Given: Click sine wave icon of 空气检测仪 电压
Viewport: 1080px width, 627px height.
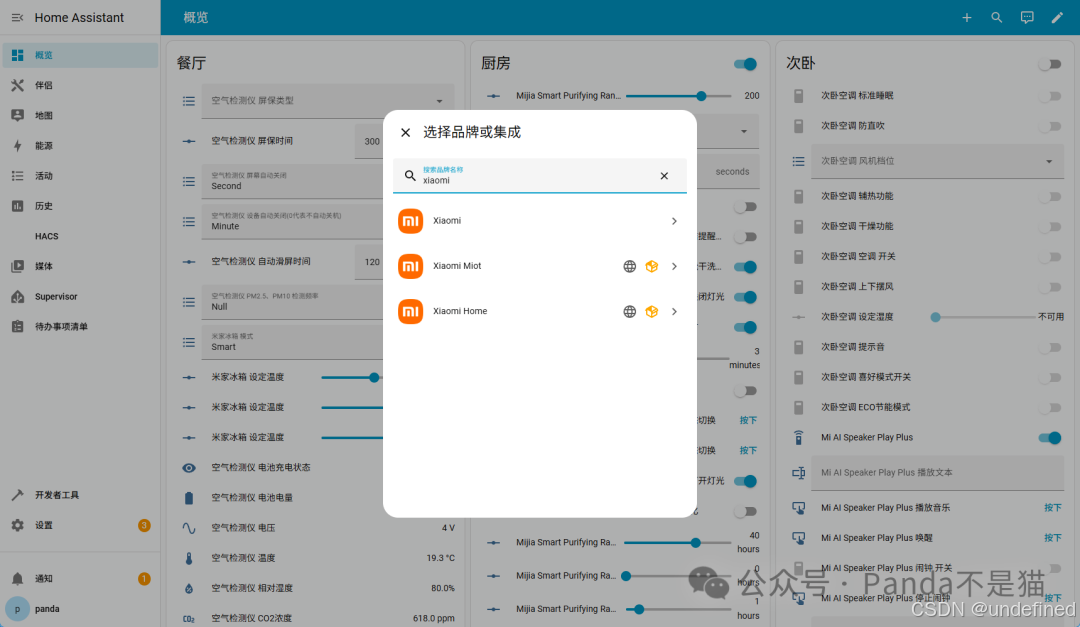Looking at the screenshot, I should [189, 528].
